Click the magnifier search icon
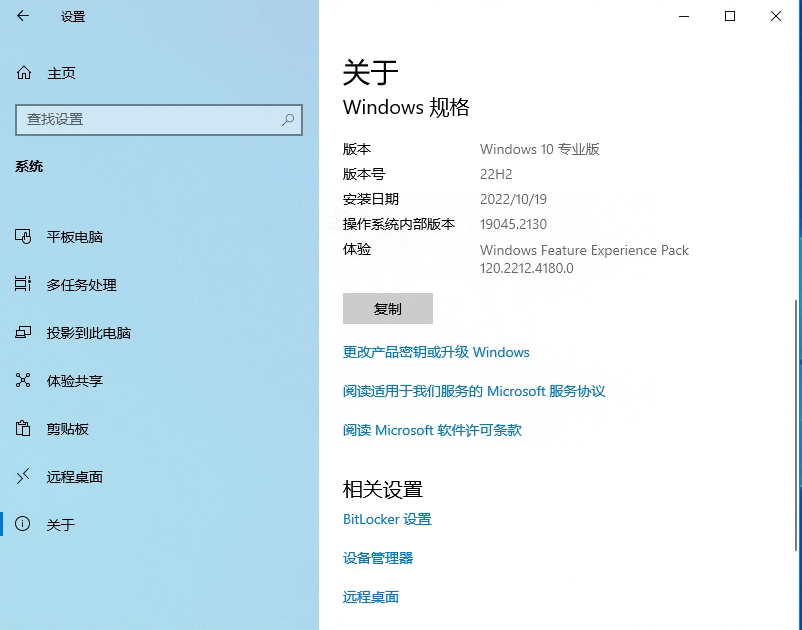The image size is (802, 630). coord(288,120)
